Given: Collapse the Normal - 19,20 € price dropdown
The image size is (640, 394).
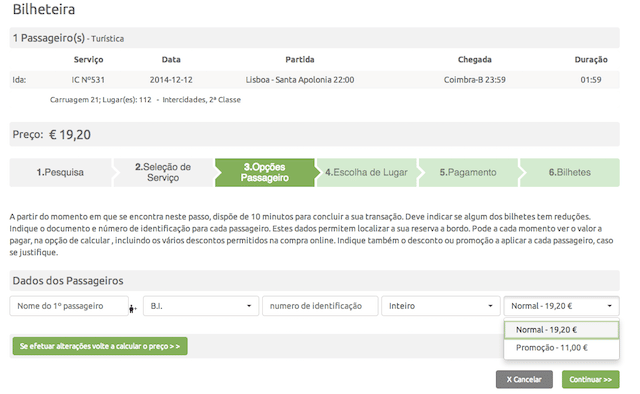Looking at the screenshot, I should click(562, 306).
